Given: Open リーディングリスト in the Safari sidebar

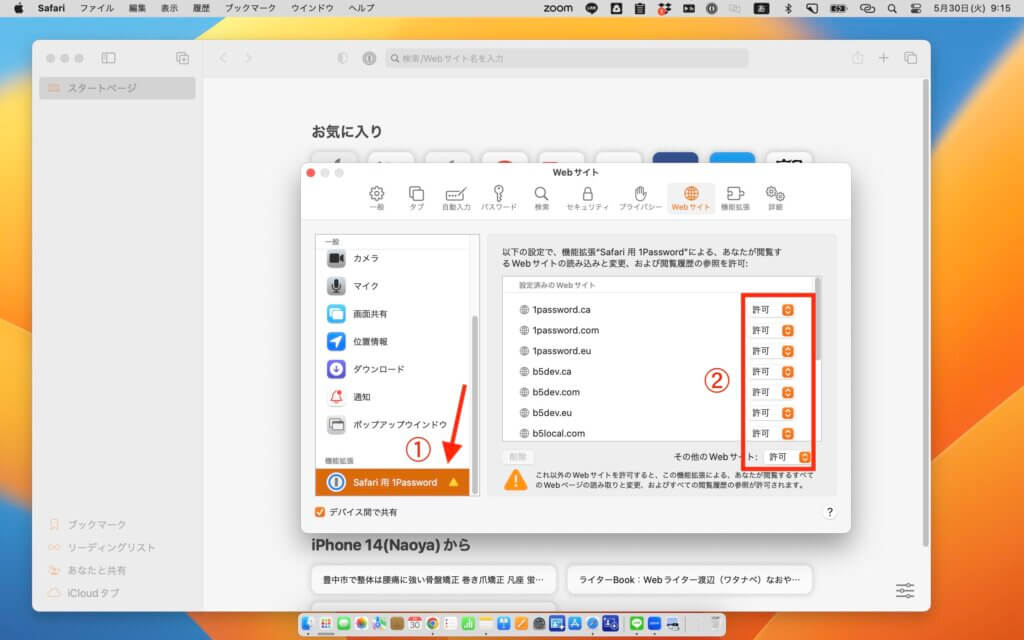Looking at the screenshot, I should (102, 547).
